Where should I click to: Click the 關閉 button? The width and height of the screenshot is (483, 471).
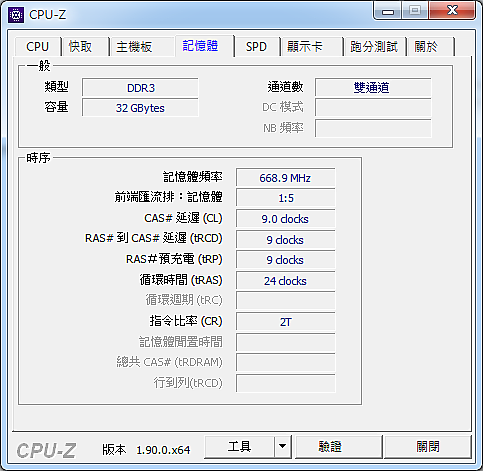coord(428,447)
